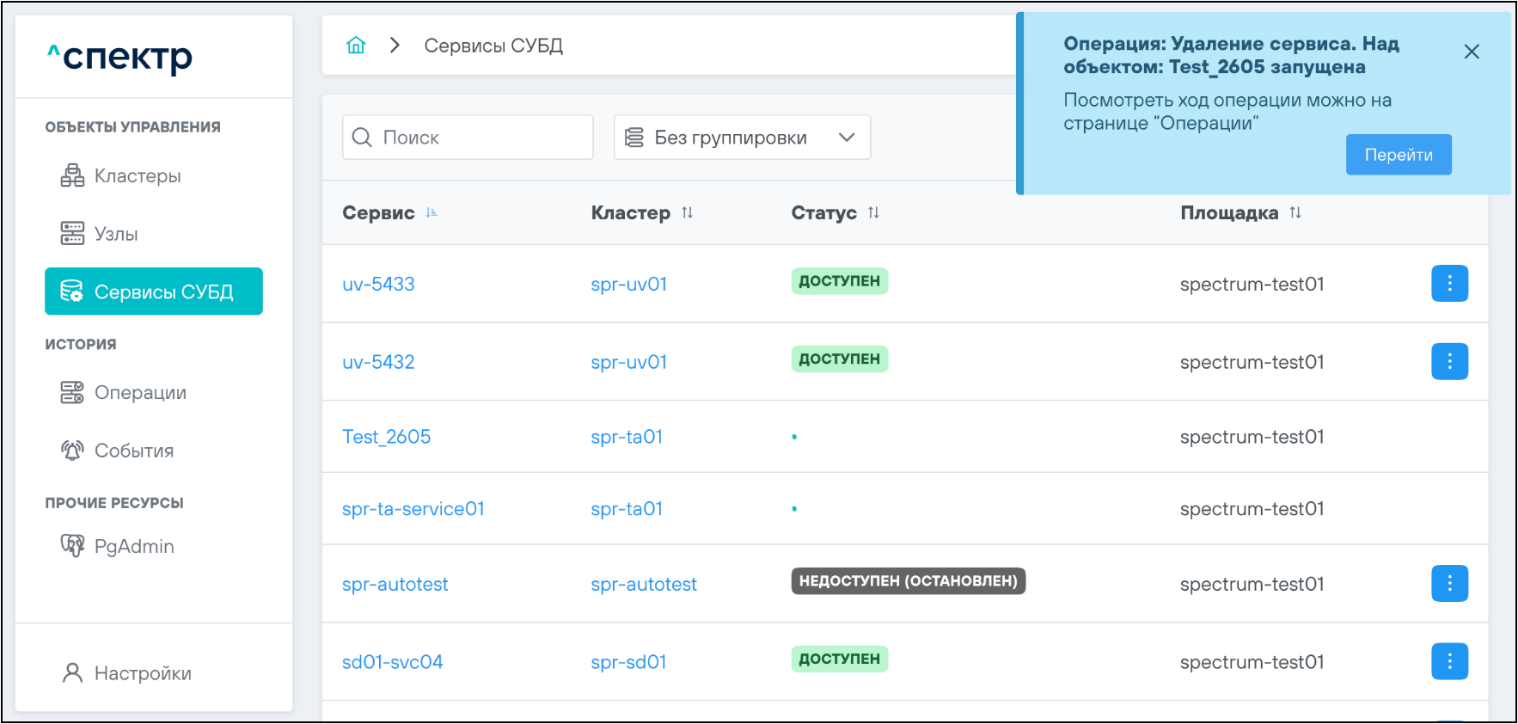This screenshot has width=1518, height=724.
Task: Open three-dot actions menu for spr-autotest
Action: coord(1449,584)
